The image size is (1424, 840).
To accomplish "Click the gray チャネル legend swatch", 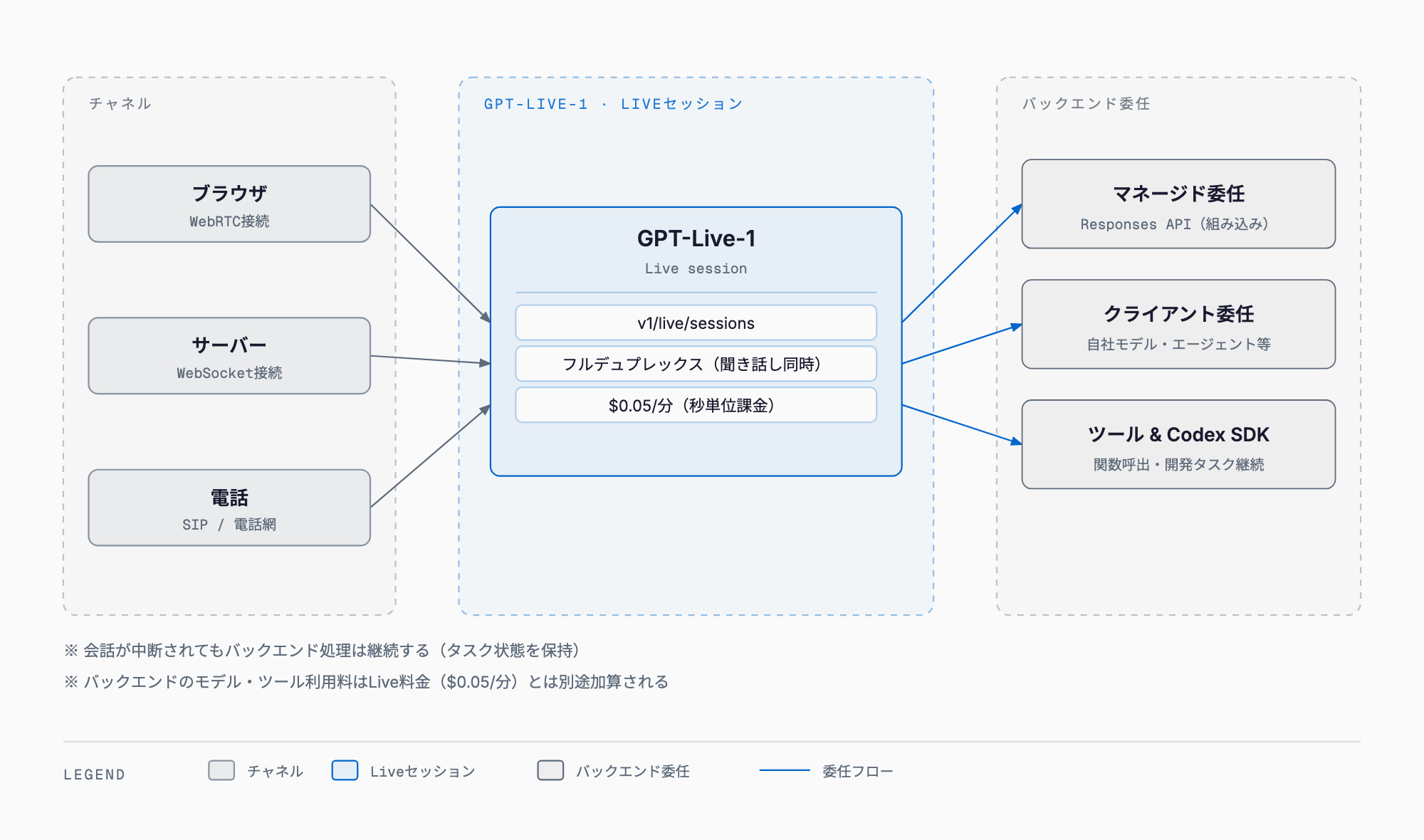I will pos(221,770).
